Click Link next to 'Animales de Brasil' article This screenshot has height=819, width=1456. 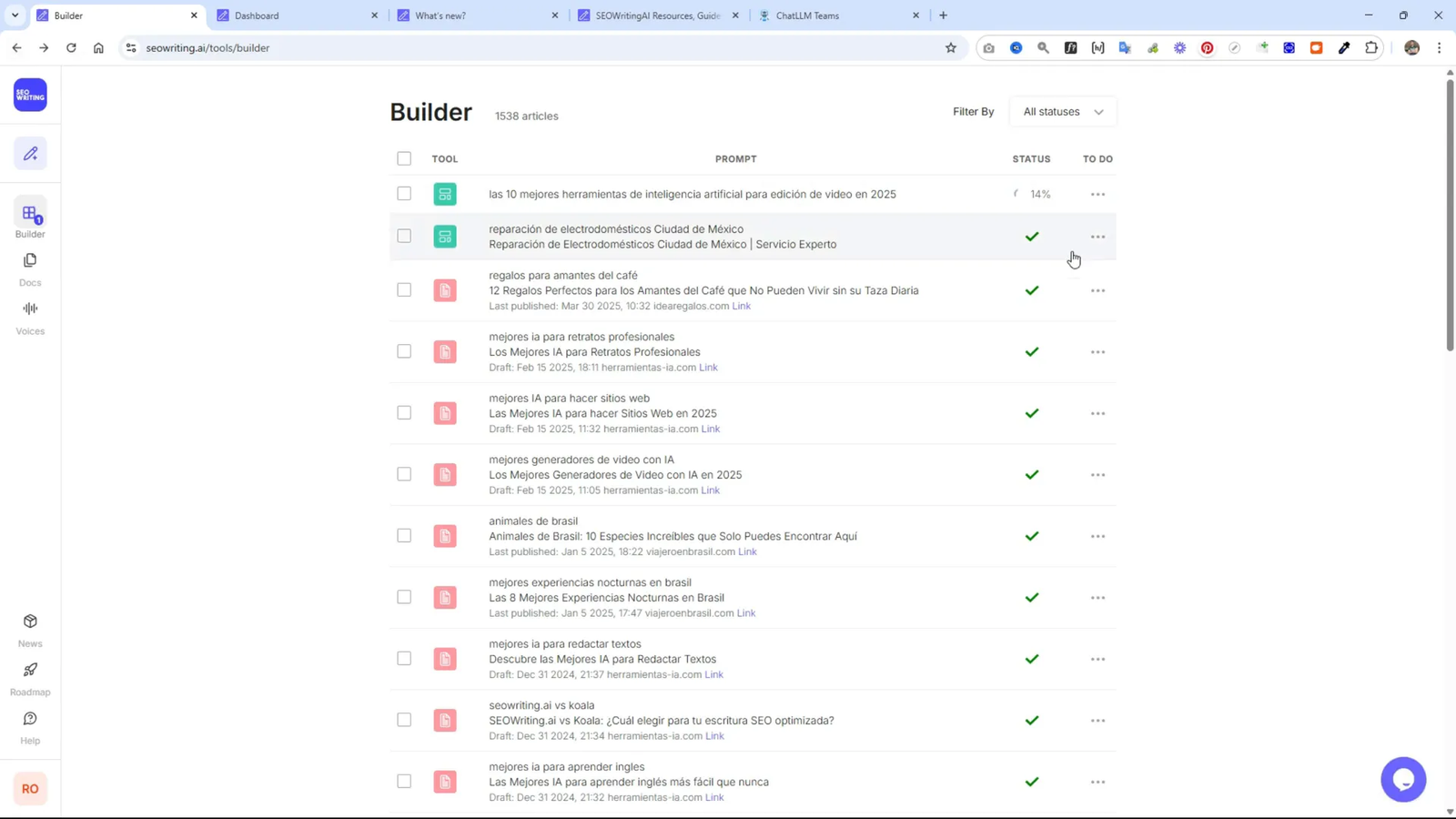tap(746, 551)
